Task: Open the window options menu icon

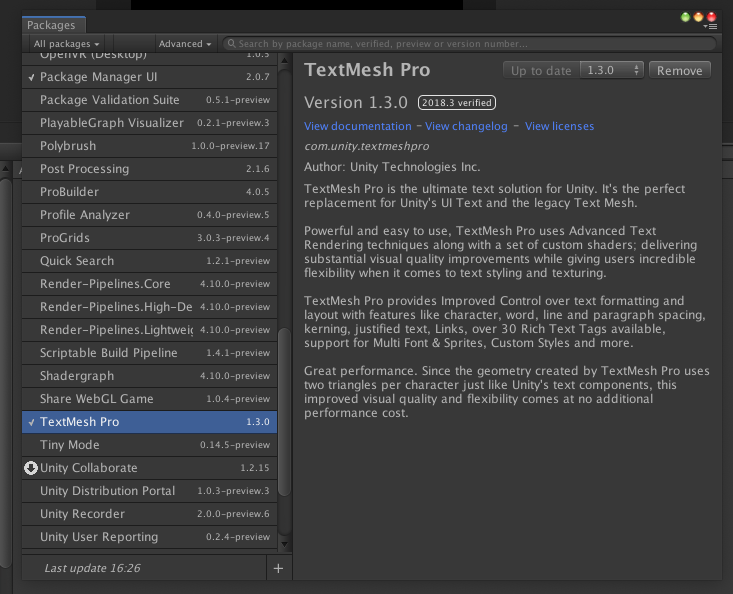Action: tap(711, 27)
